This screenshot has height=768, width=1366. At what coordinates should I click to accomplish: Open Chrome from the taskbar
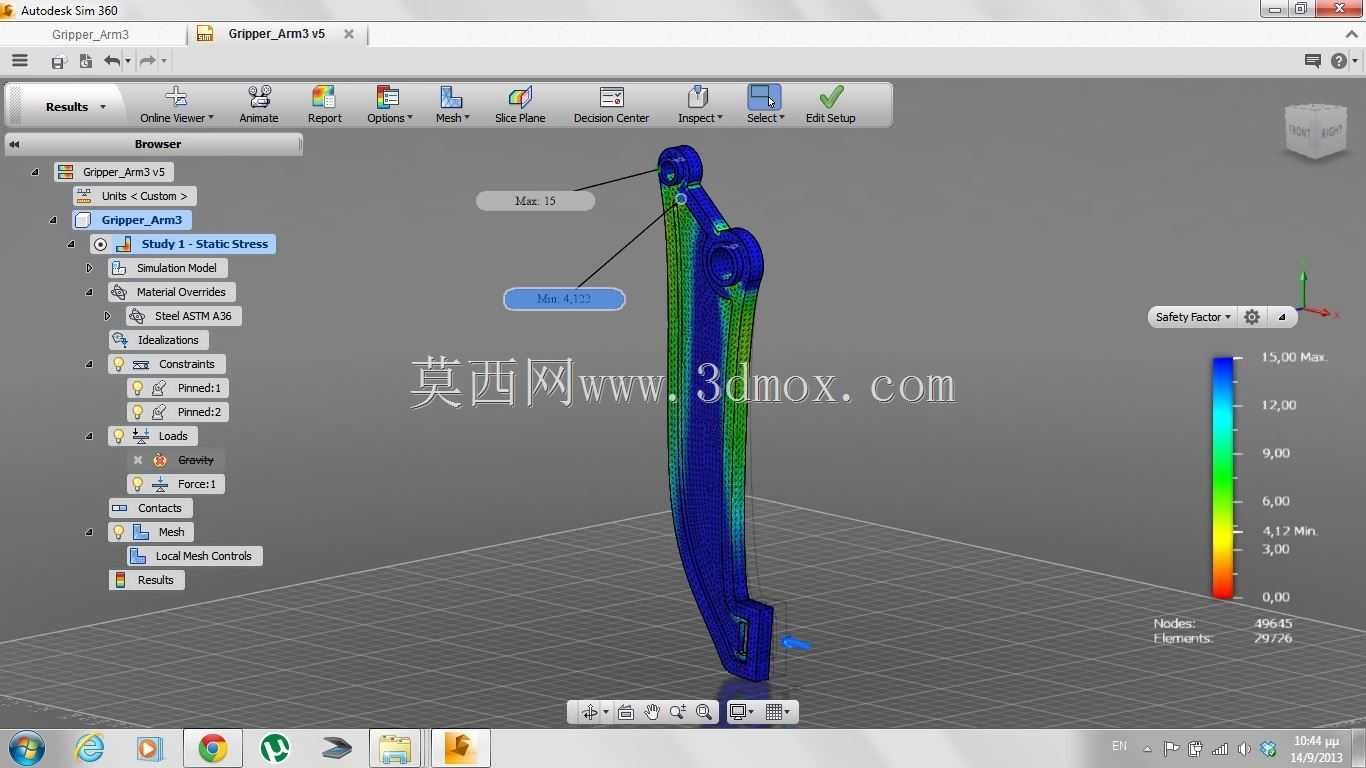[212, 748]
